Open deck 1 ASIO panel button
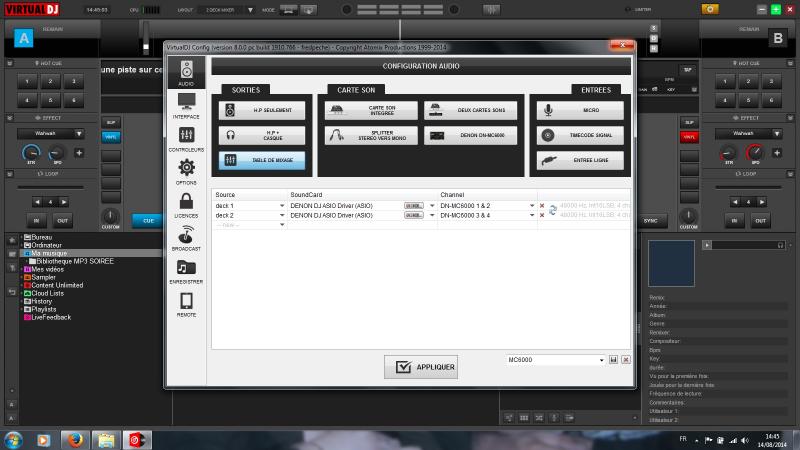This screenshot has width=800, height=450. pyautogui.click(x=414, y=206)
